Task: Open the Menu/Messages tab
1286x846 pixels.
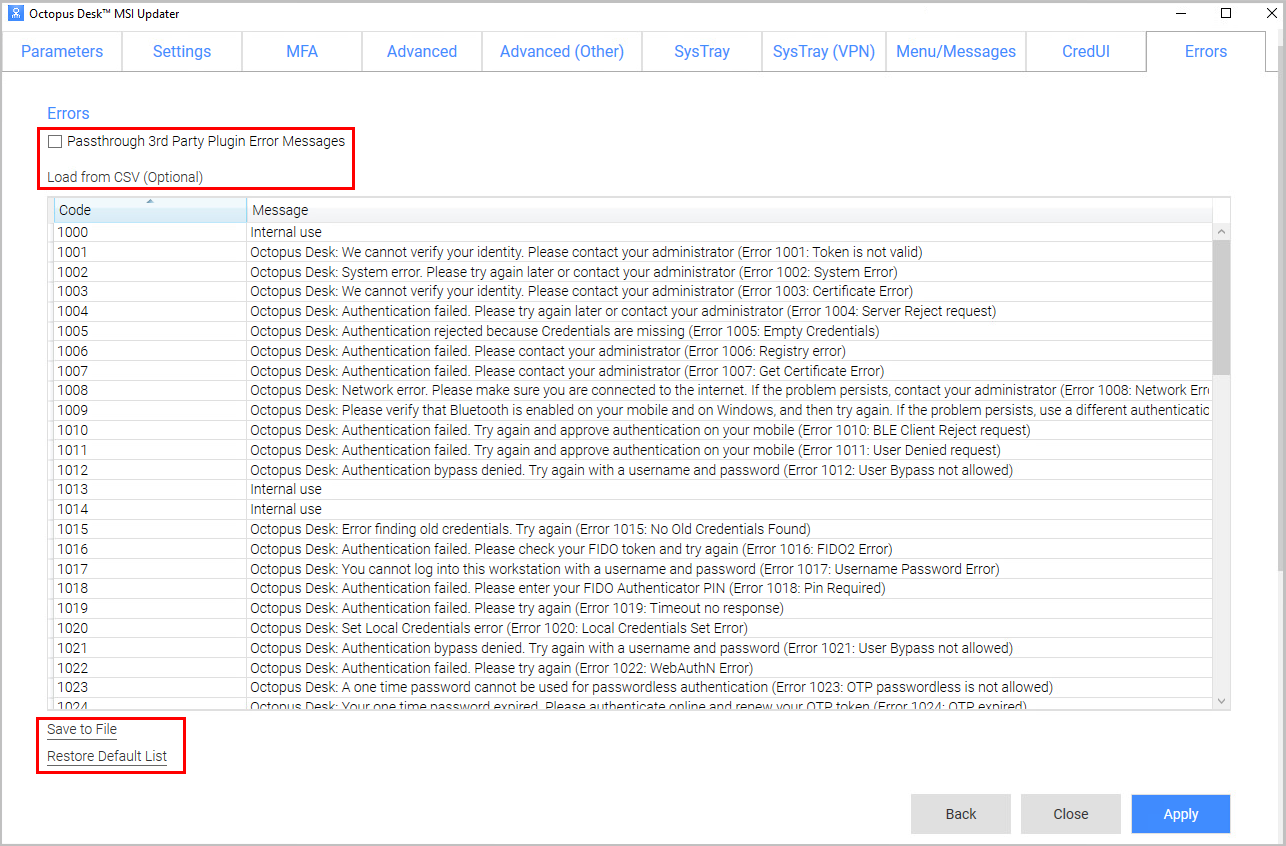Action: pyautogui.click(x=956, y=52)
